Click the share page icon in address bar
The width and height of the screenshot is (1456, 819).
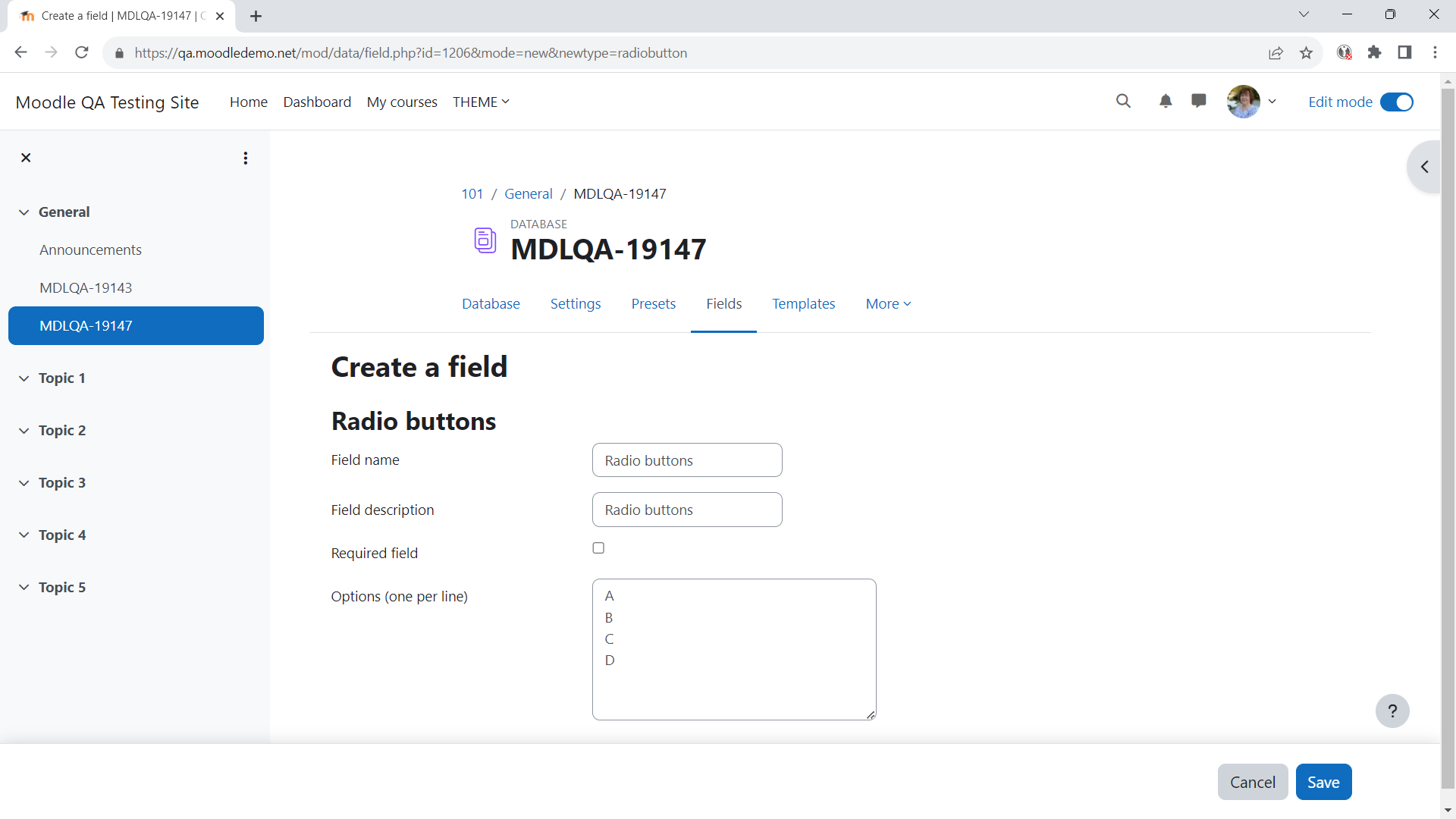pyautogui.click(x=1276, y=52)
